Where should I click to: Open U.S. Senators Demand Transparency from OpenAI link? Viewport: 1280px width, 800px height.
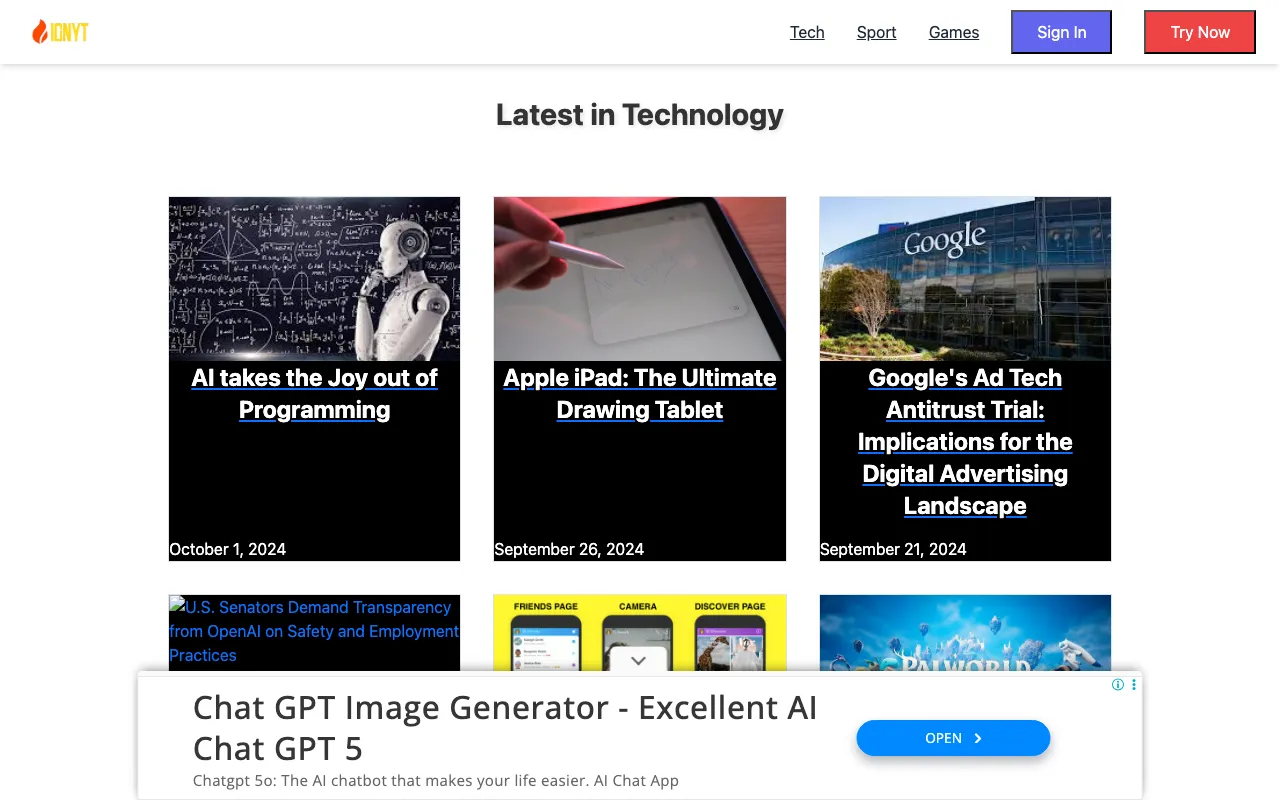tap(314, 631)
